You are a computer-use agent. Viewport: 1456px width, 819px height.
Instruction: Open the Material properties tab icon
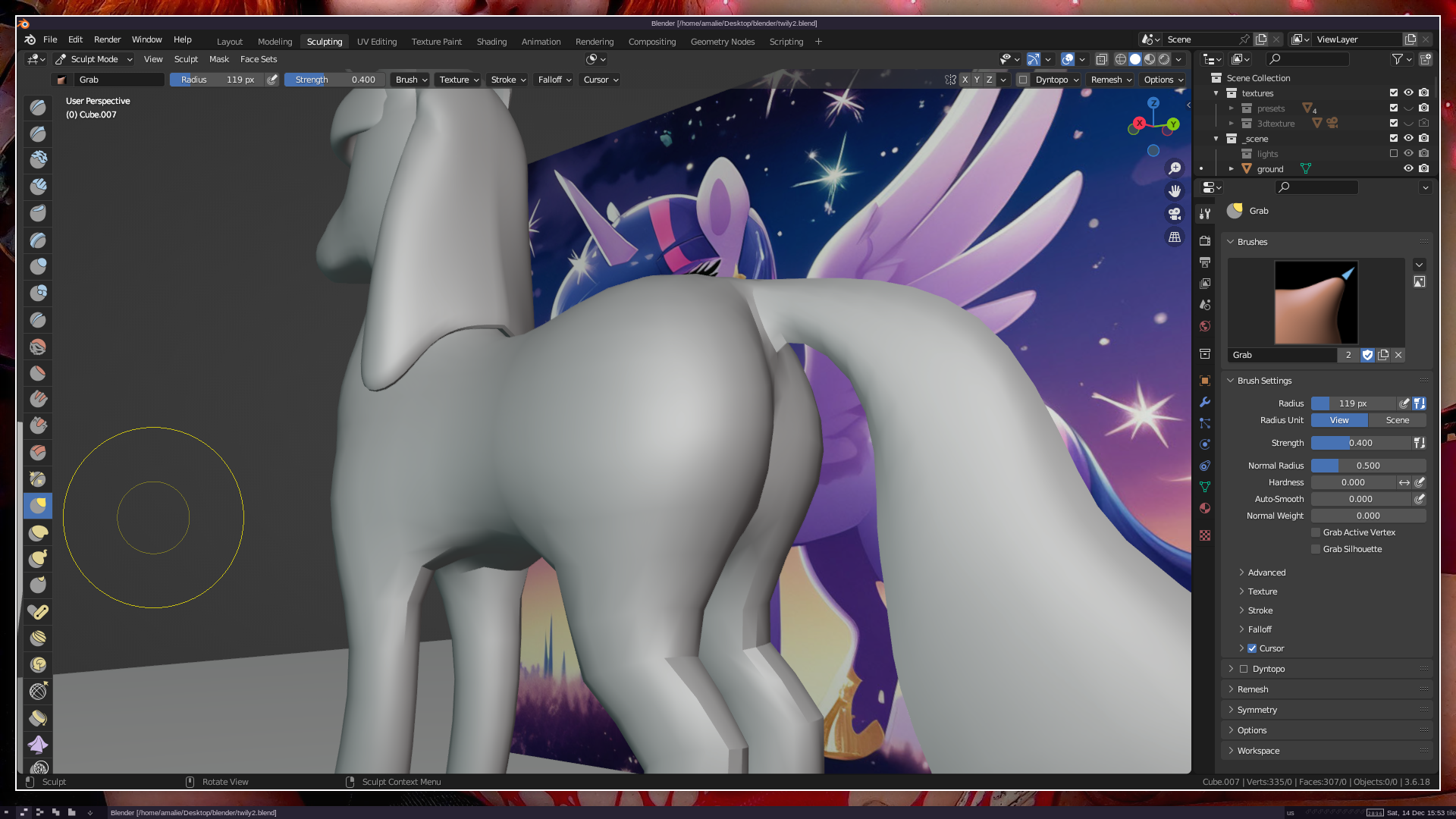pos(1205,508)
